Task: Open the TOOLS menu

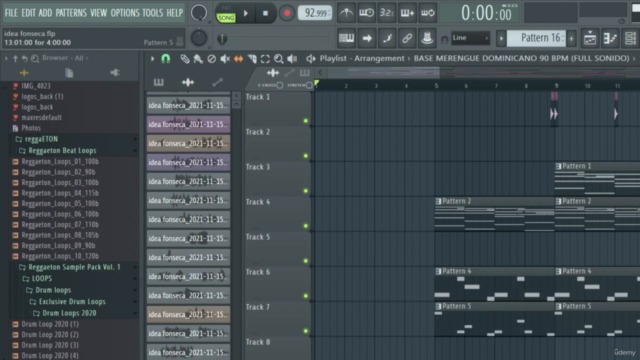Action: (x=153, y=13)
